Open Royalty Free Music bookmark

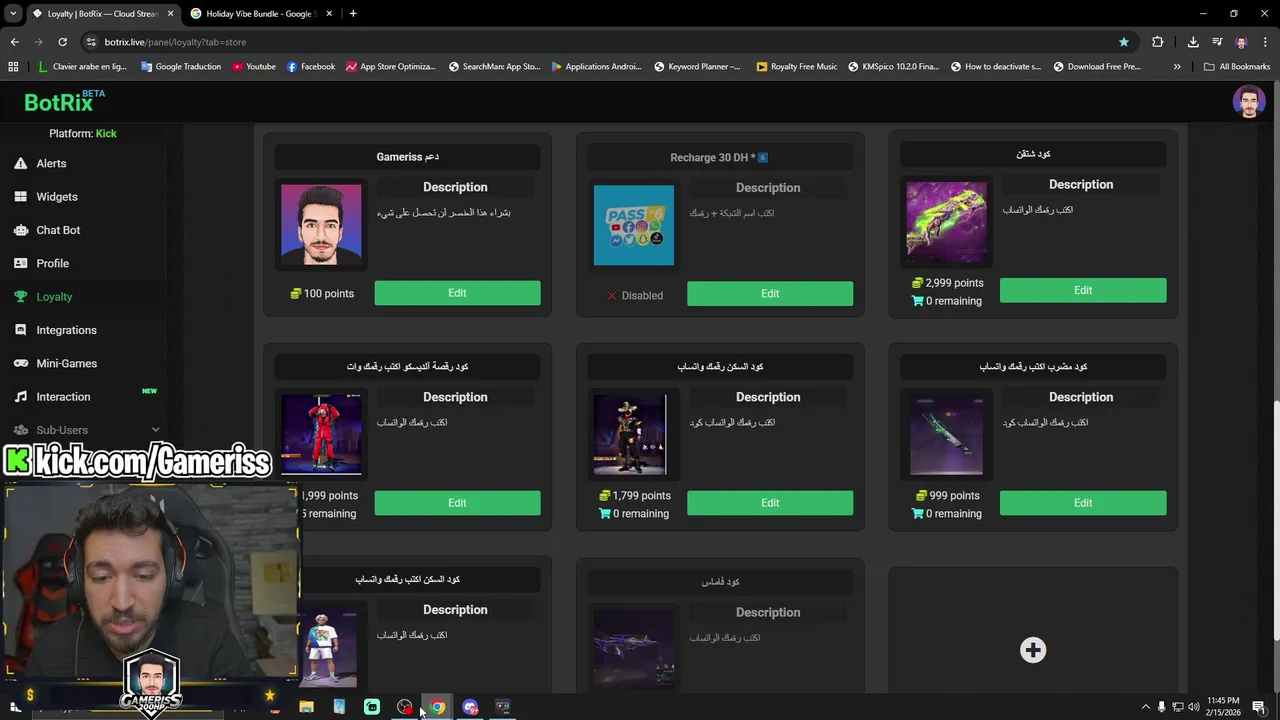pos(797,67)
